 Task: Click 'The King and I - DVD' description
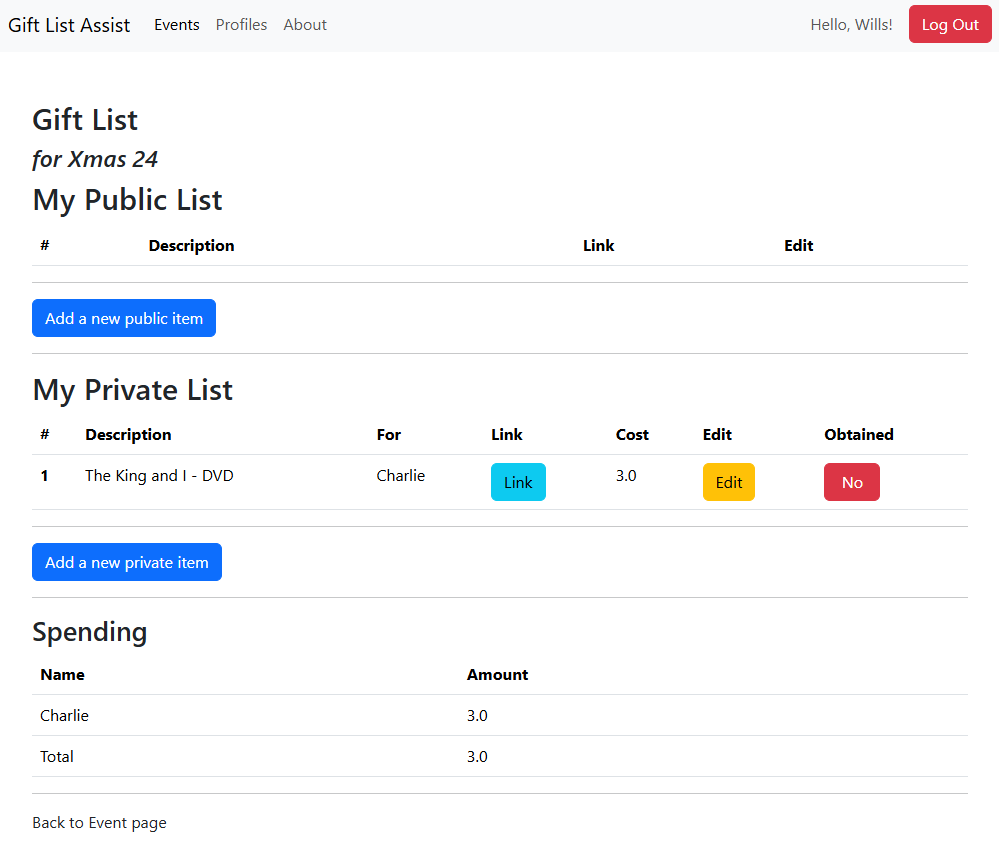[x=159, y=476]
